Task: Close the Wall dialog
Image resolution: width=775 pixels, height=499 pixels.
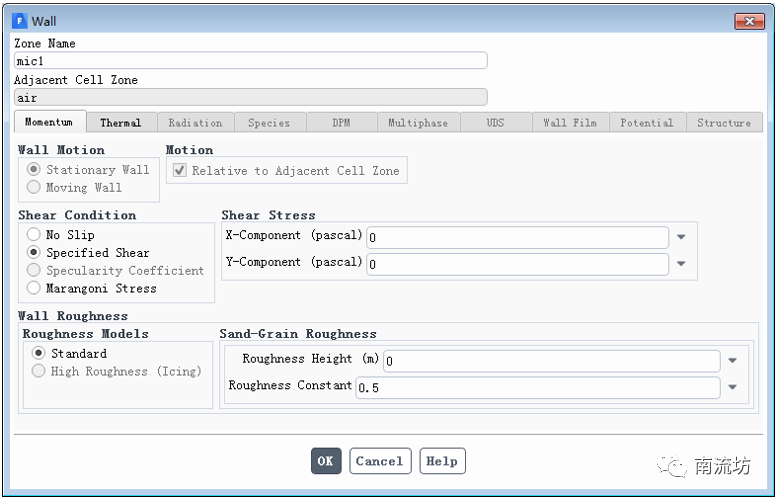Action: click(749, 21)
